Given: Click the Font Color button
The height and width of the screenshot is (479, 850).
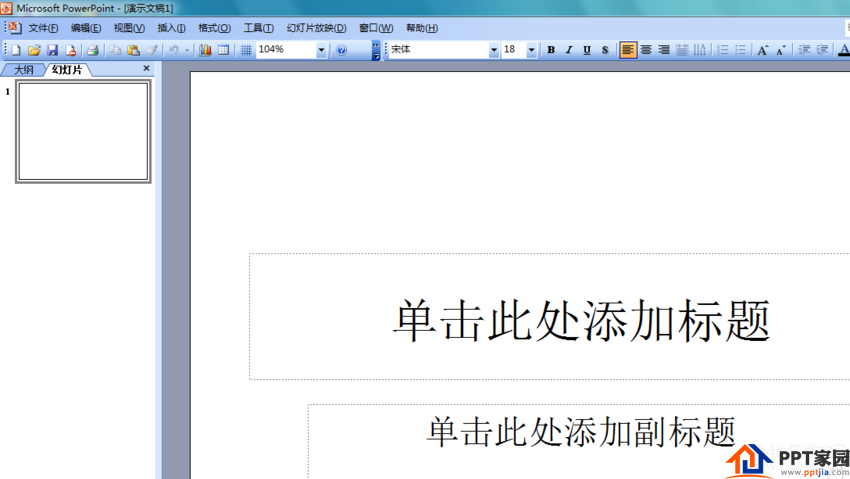Looking at the screenshot, I should pyautogui.click(x=843, y=50).
